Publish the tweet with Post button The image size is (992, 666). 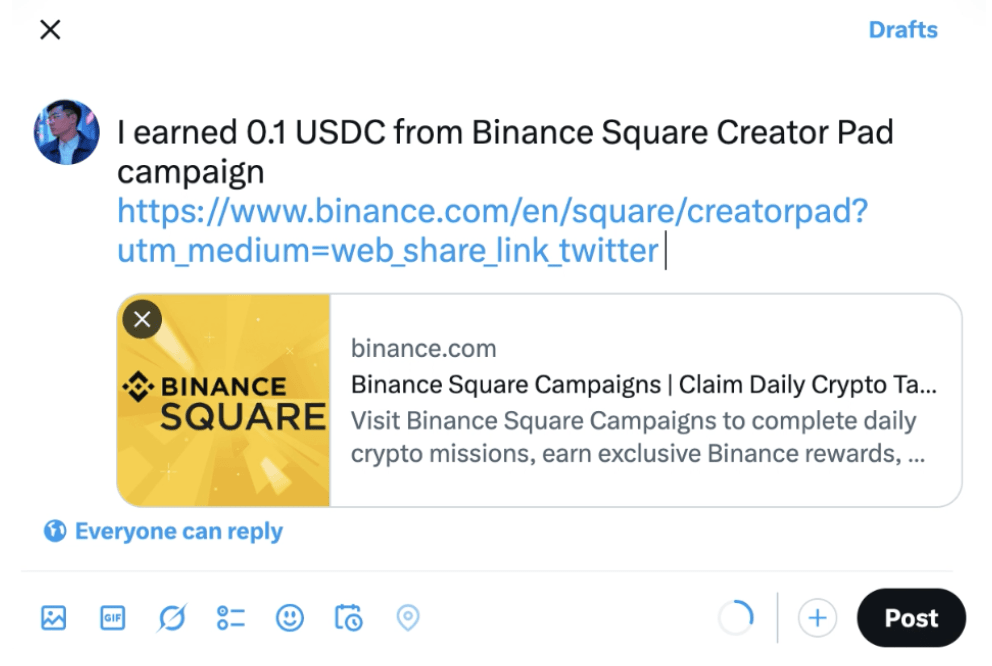[x=911, y=618]
